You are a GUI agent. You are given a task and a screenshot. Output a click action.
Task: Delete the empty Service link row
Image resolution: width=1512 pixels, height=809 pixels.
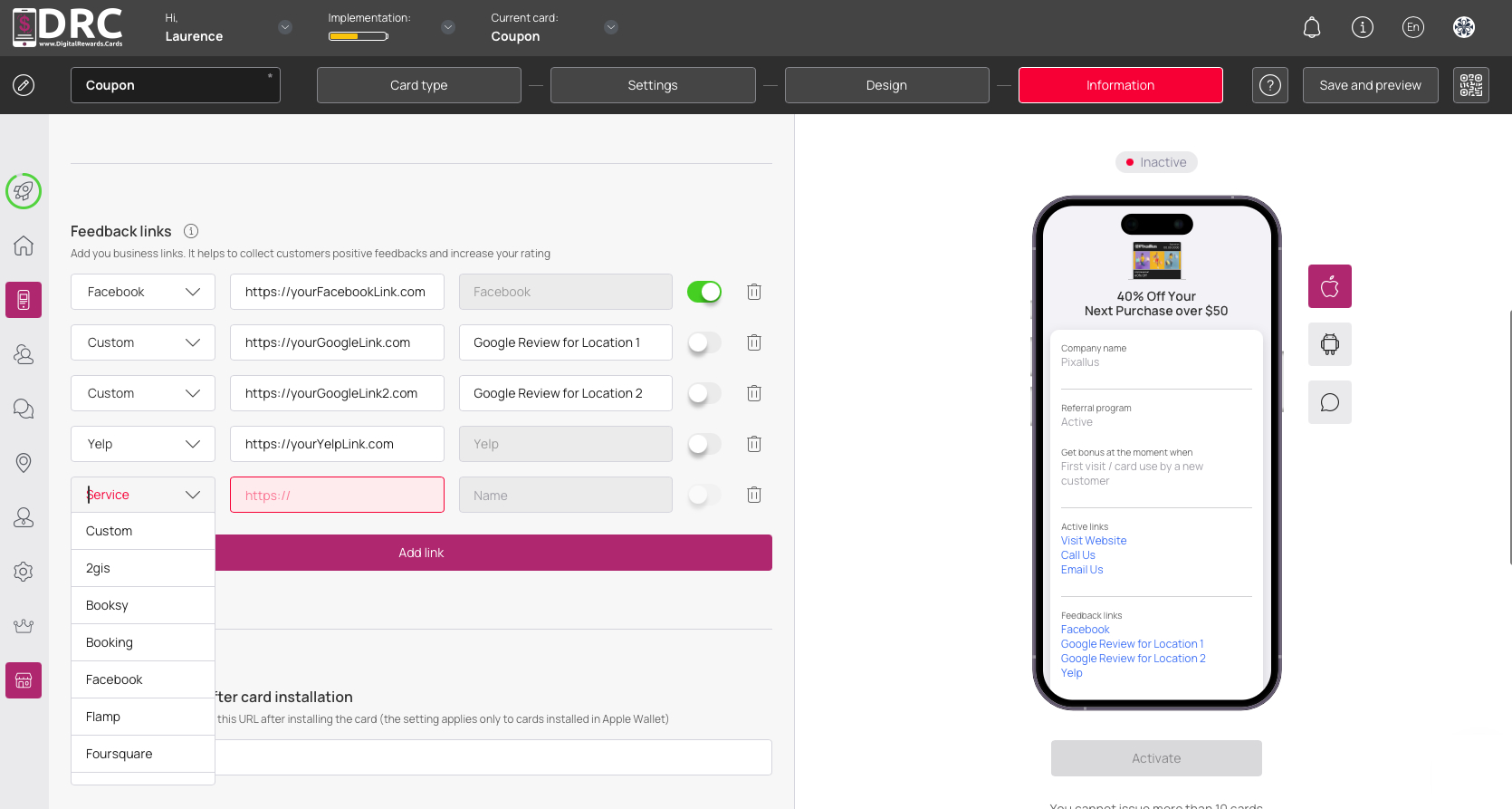754,495
